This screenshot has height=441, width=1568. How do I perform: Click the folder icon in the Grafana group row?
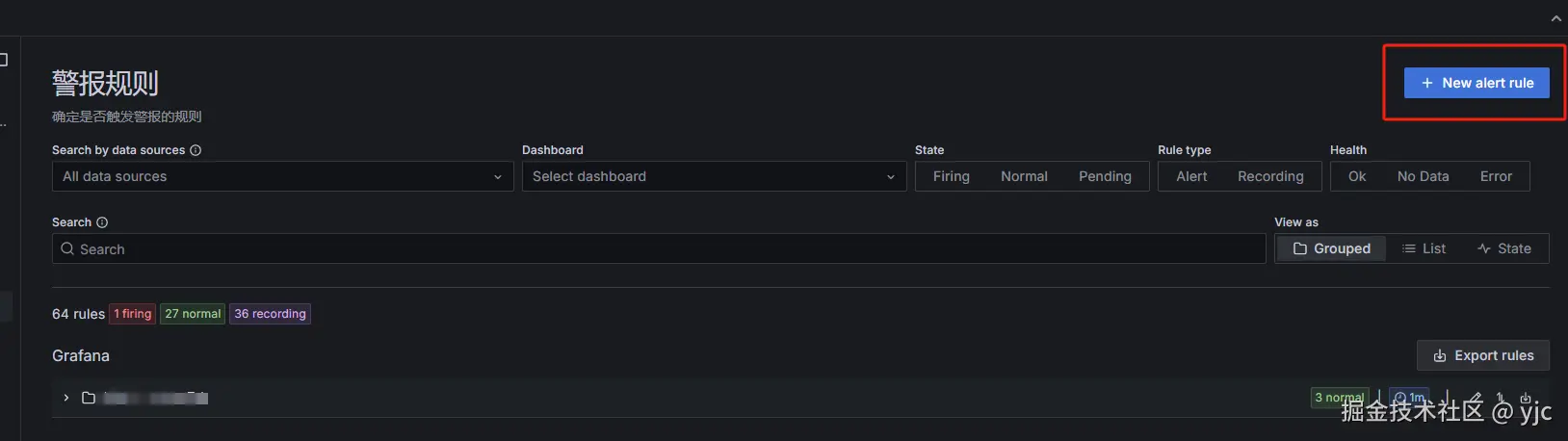click(x=89, y=398)
